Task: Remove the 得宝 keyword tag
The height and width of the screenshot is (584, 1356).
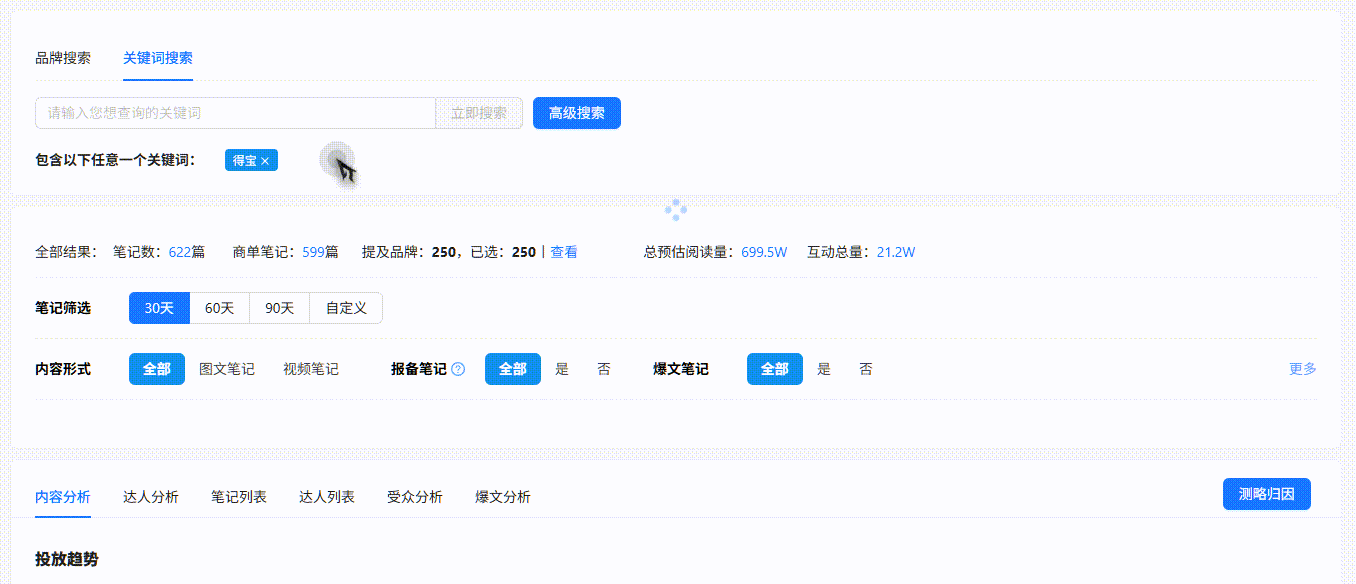Action: (x=265, y=161)
